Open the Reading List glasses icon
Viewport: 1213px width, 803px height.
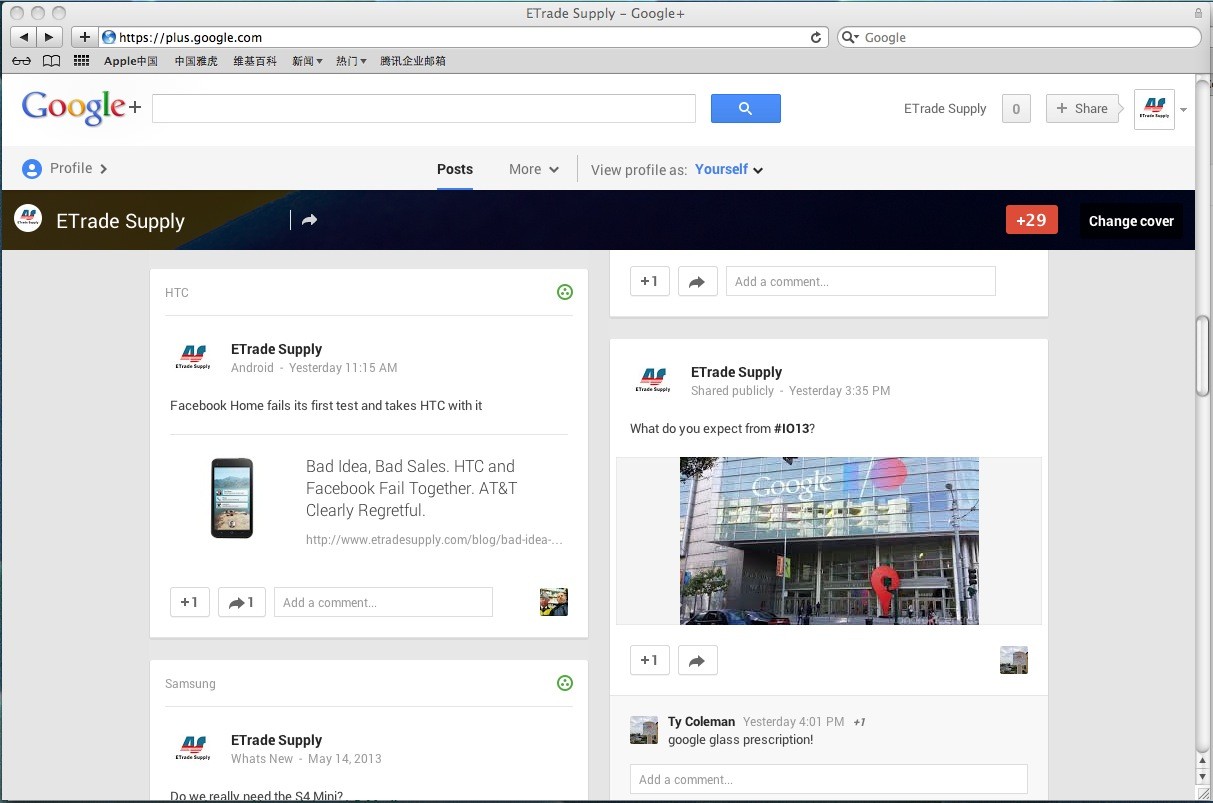(21, 61)
